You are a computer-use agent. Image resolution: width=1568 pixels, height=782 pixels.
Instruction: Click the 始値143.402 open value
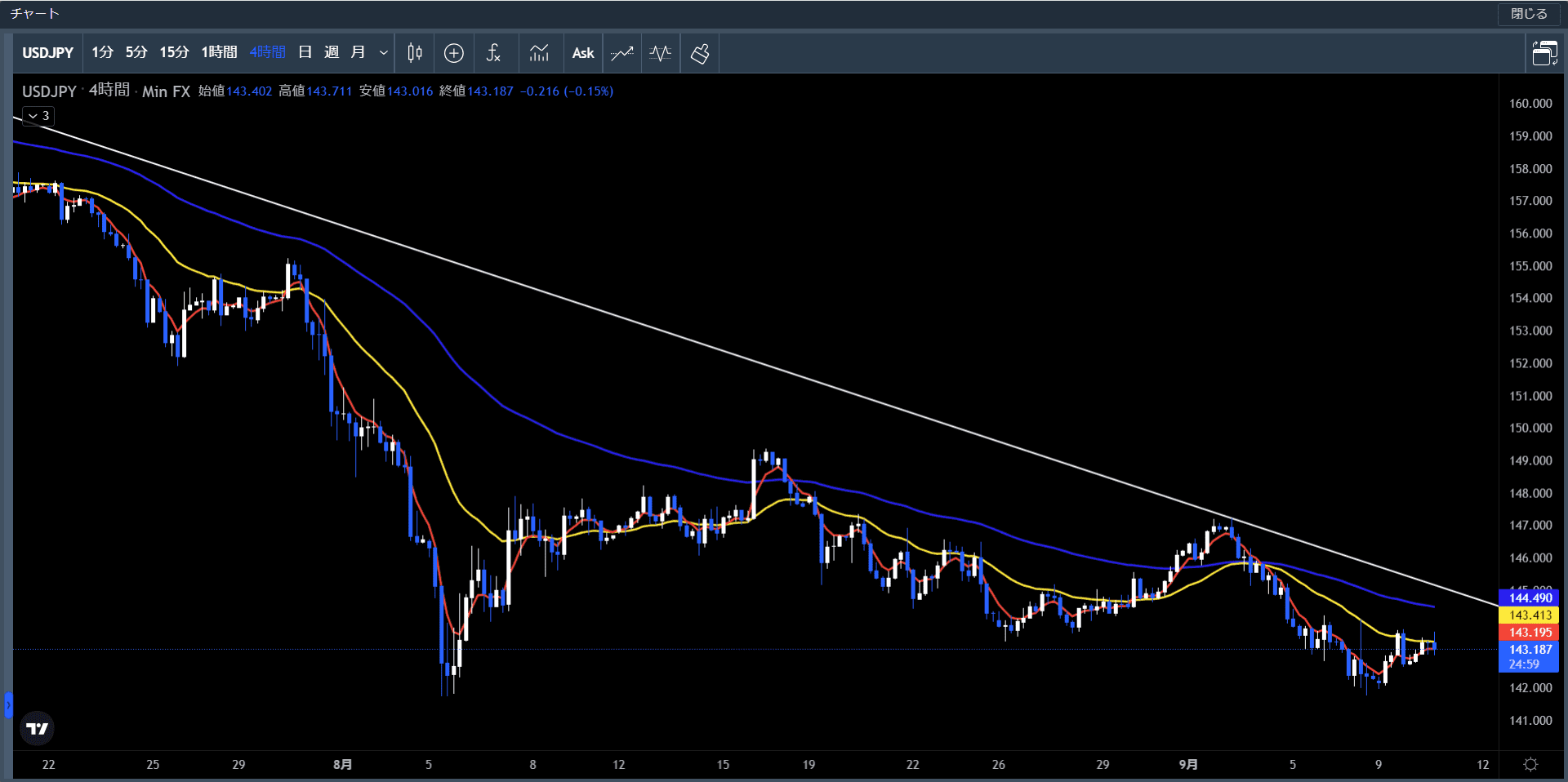pos(235,91)
